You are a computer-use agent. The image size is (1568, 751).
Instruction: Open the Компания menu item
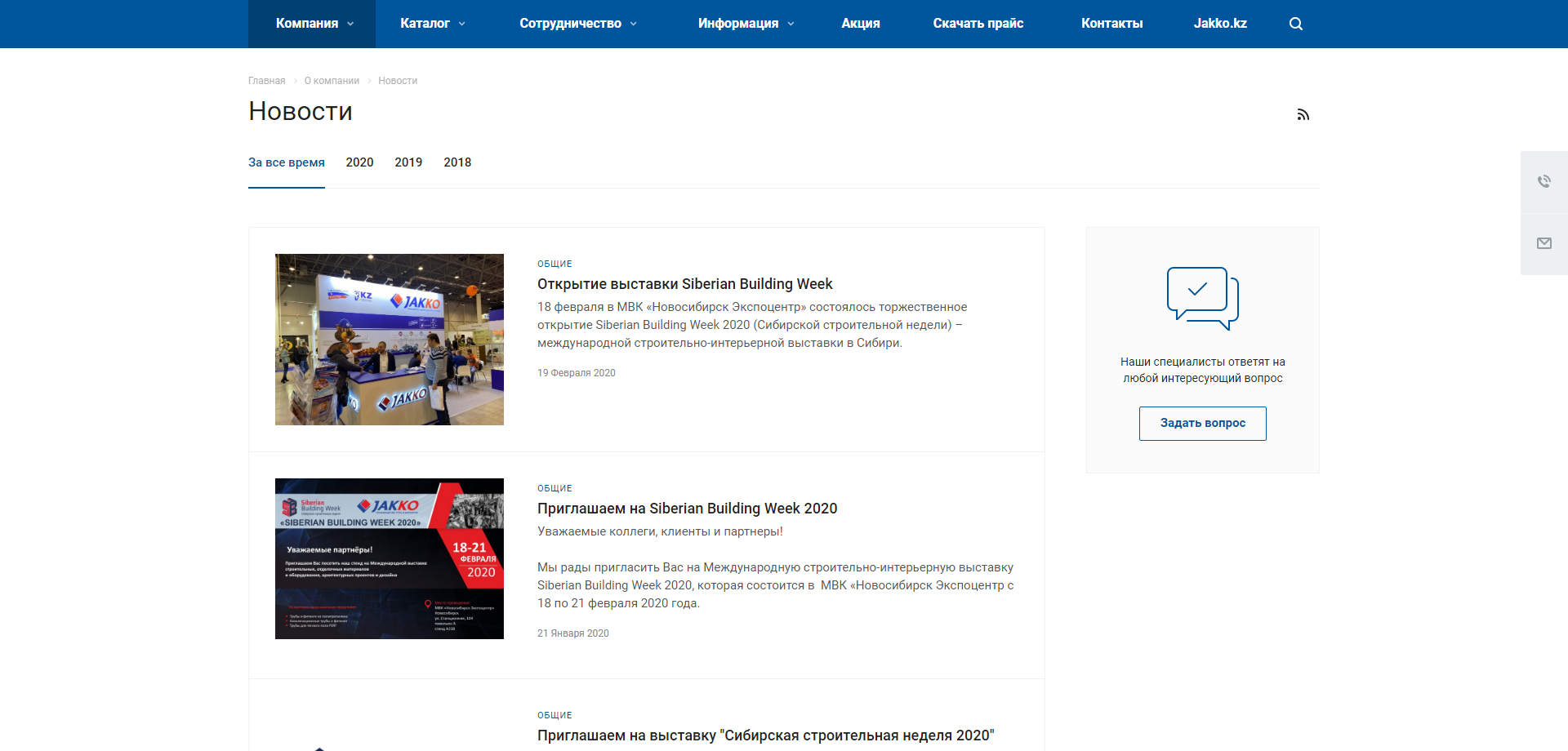coord(307,24)
